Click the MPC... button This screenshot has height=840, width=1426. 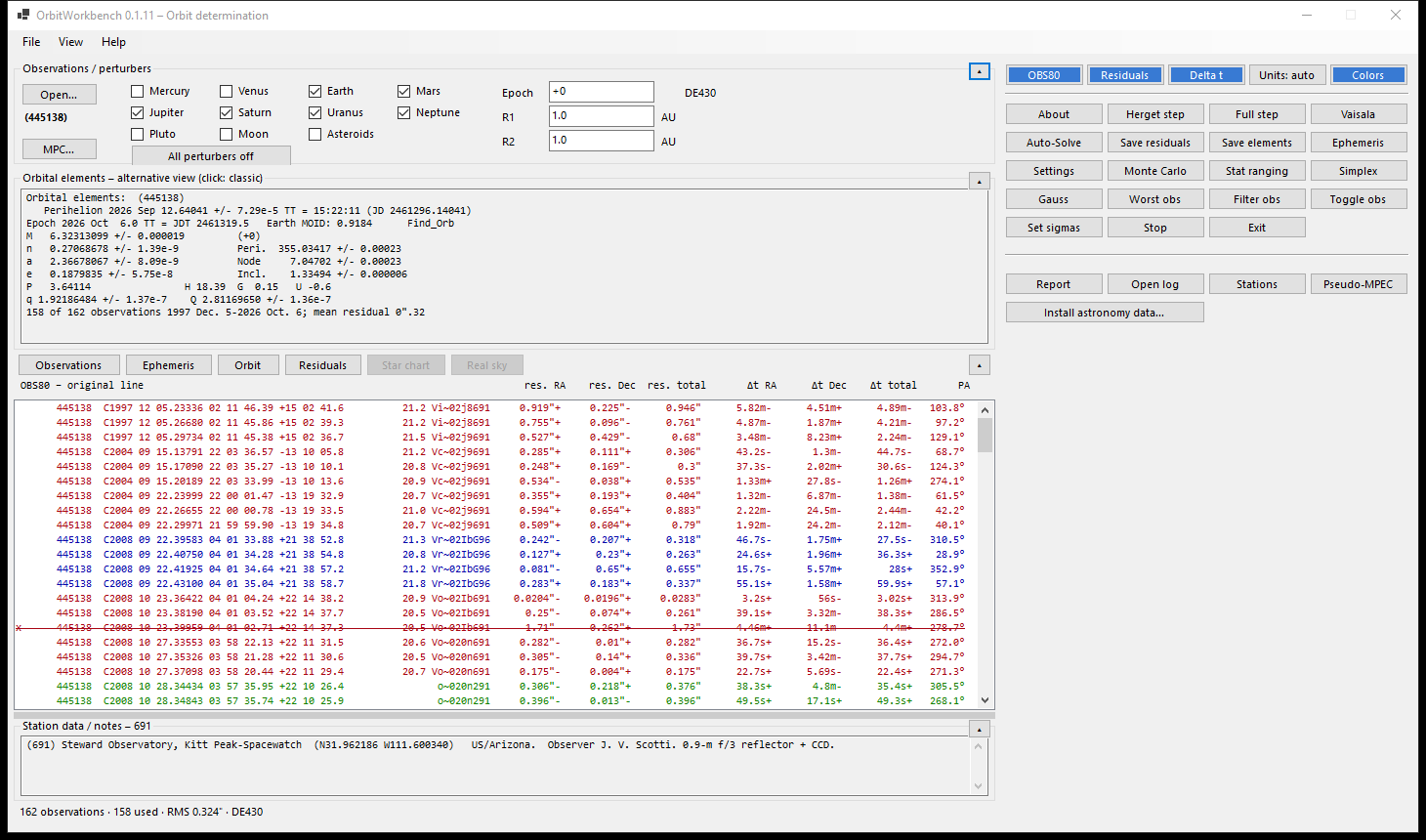pyautogui.click(x=59, y=149)
